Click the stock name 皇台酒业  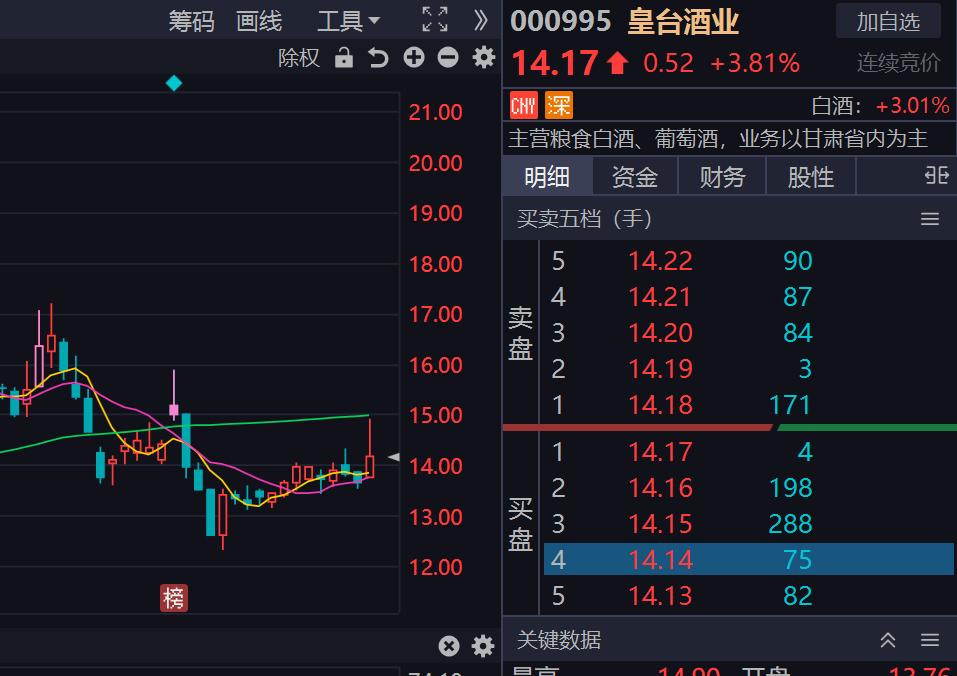683,22
